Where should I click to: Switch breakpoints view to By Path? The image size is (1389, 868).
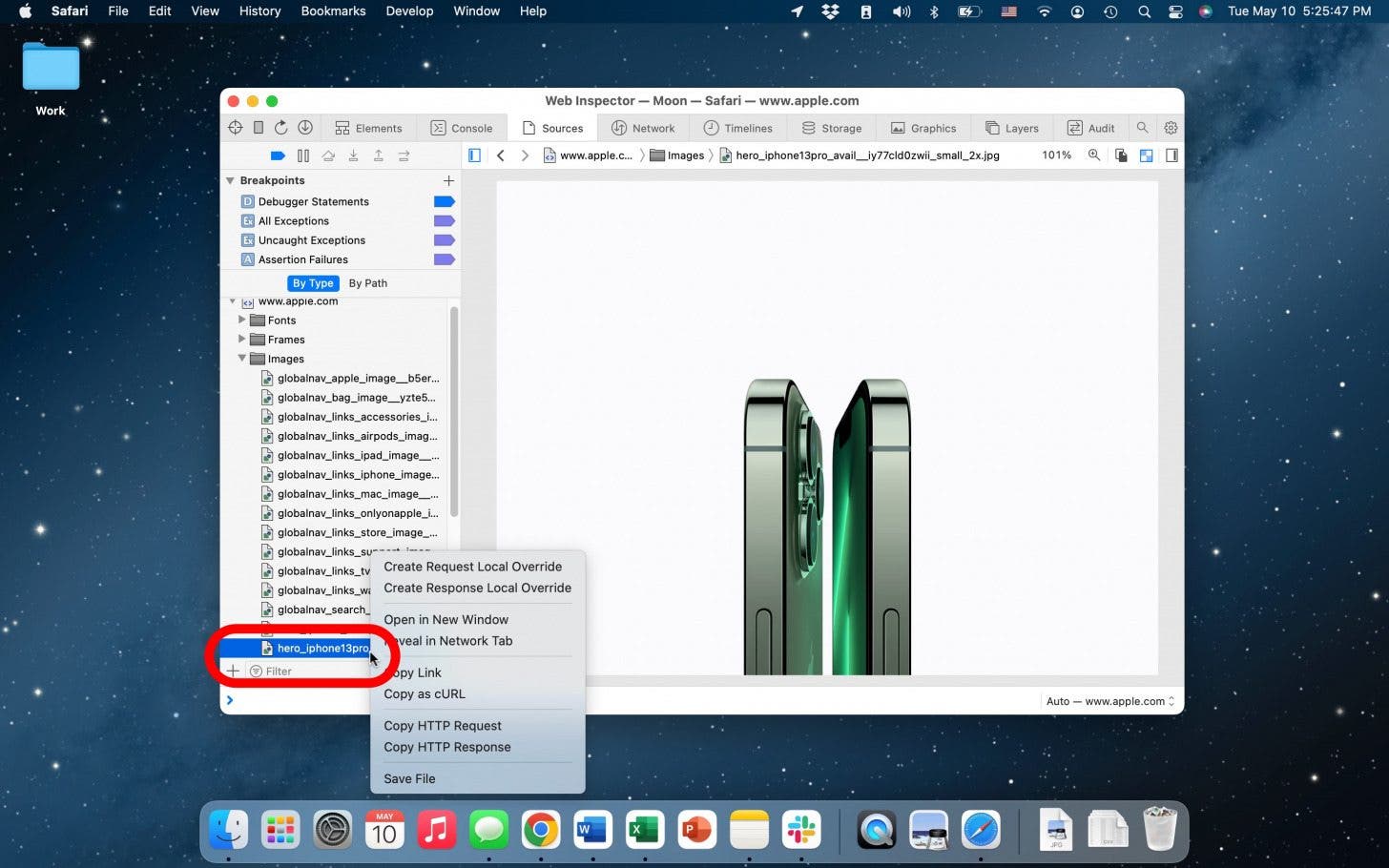[x=367, y=282]
